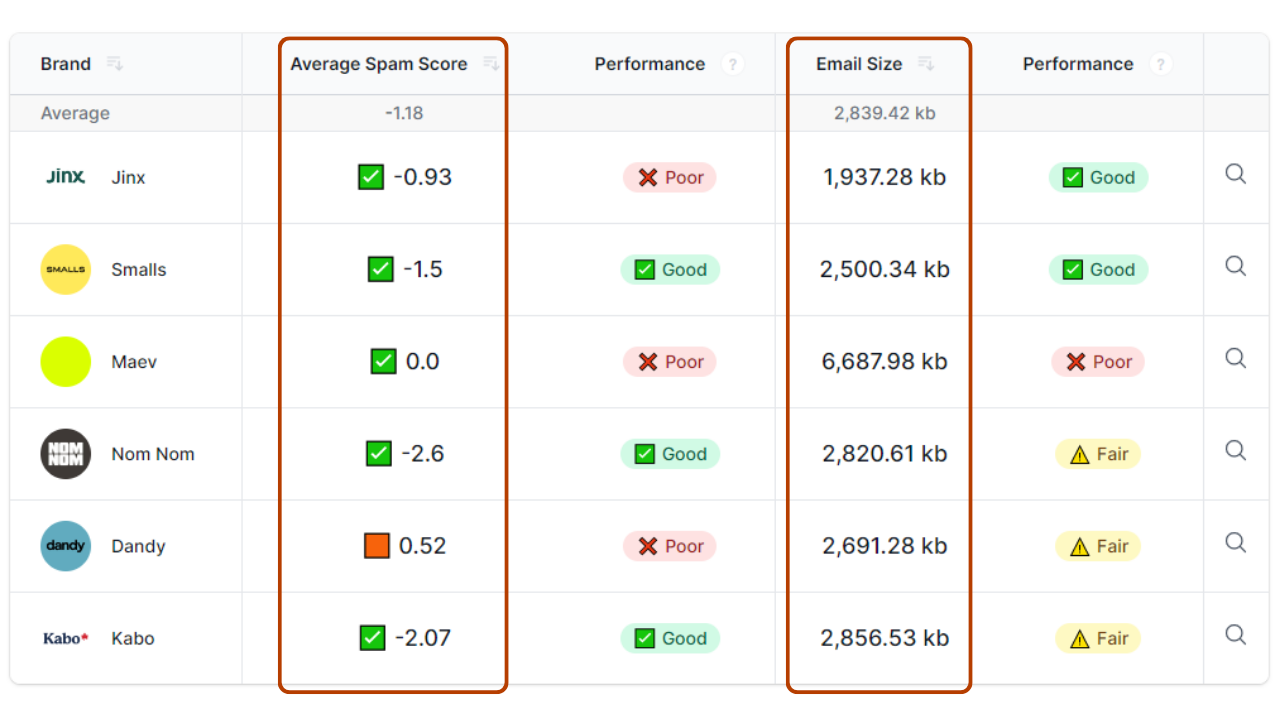This screenshot has height=720, width=1280.
Task: Click the Average row label
Action: pyautogui.click(x=75, y=113)
